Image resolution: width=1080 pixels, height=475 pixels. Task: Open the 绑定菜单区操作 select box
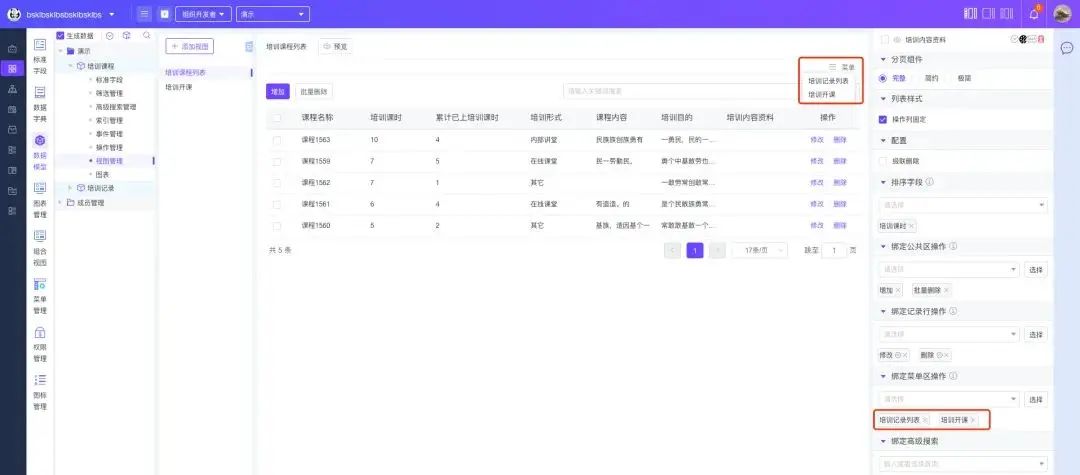(948, 399)
